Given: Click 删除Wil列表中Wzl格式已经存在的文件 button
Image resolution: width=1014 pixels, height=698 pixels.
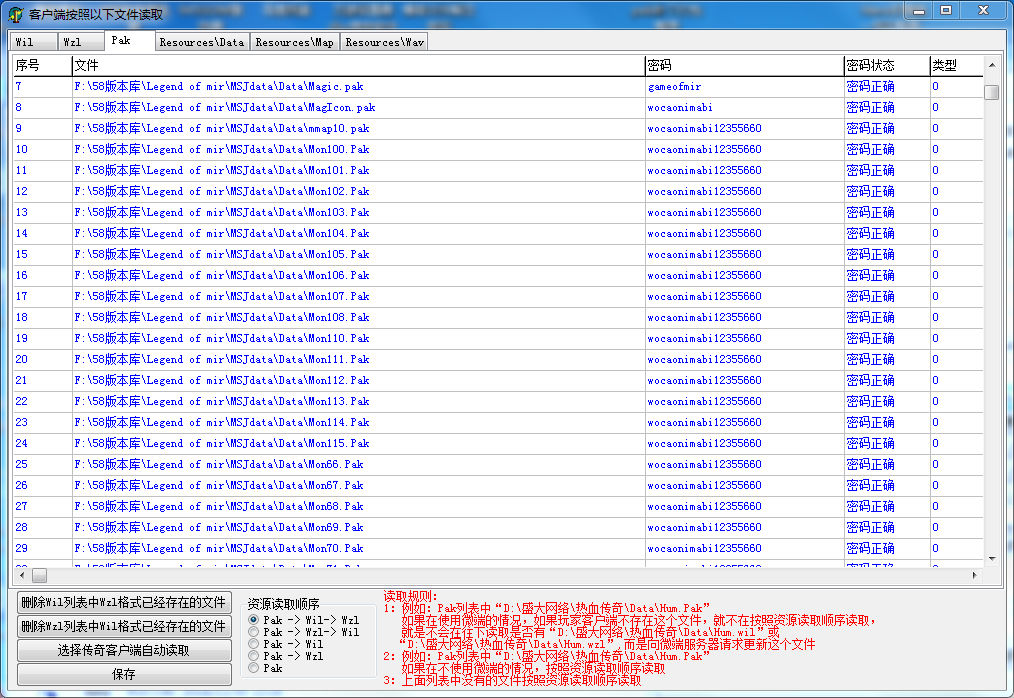Looking at the screenshot, I should point(124,602).
